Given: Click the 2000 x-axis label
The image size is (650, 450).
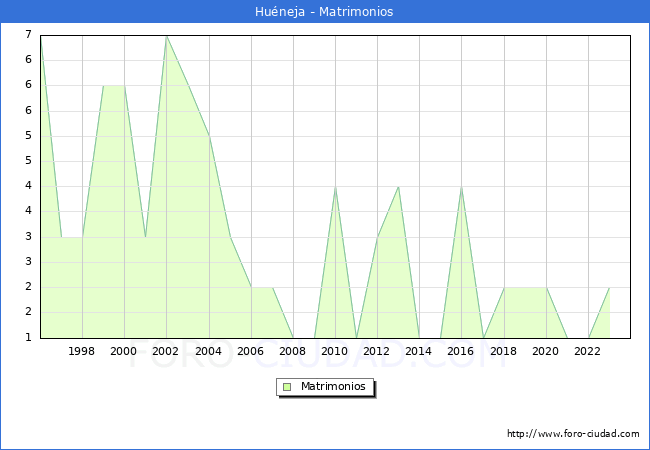Looking at the screenshot, I should 124,351.
